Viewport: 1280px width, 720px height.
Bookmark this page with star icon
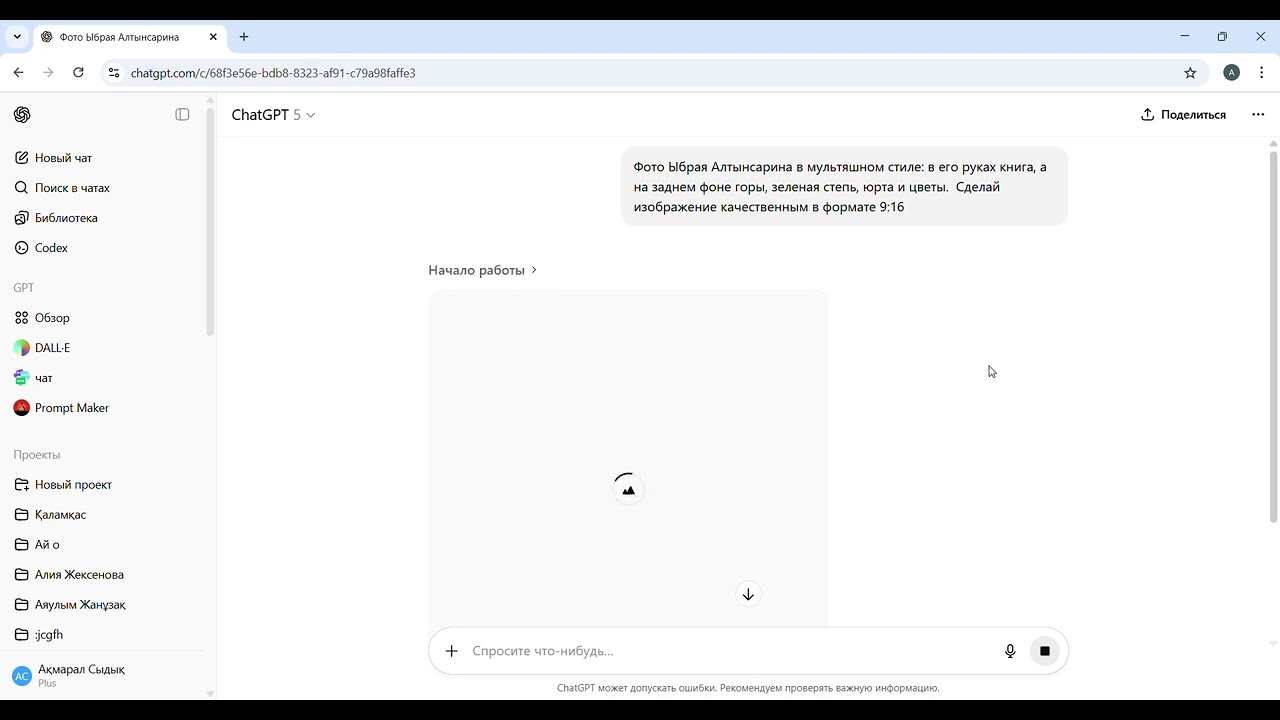[1190, 73]
